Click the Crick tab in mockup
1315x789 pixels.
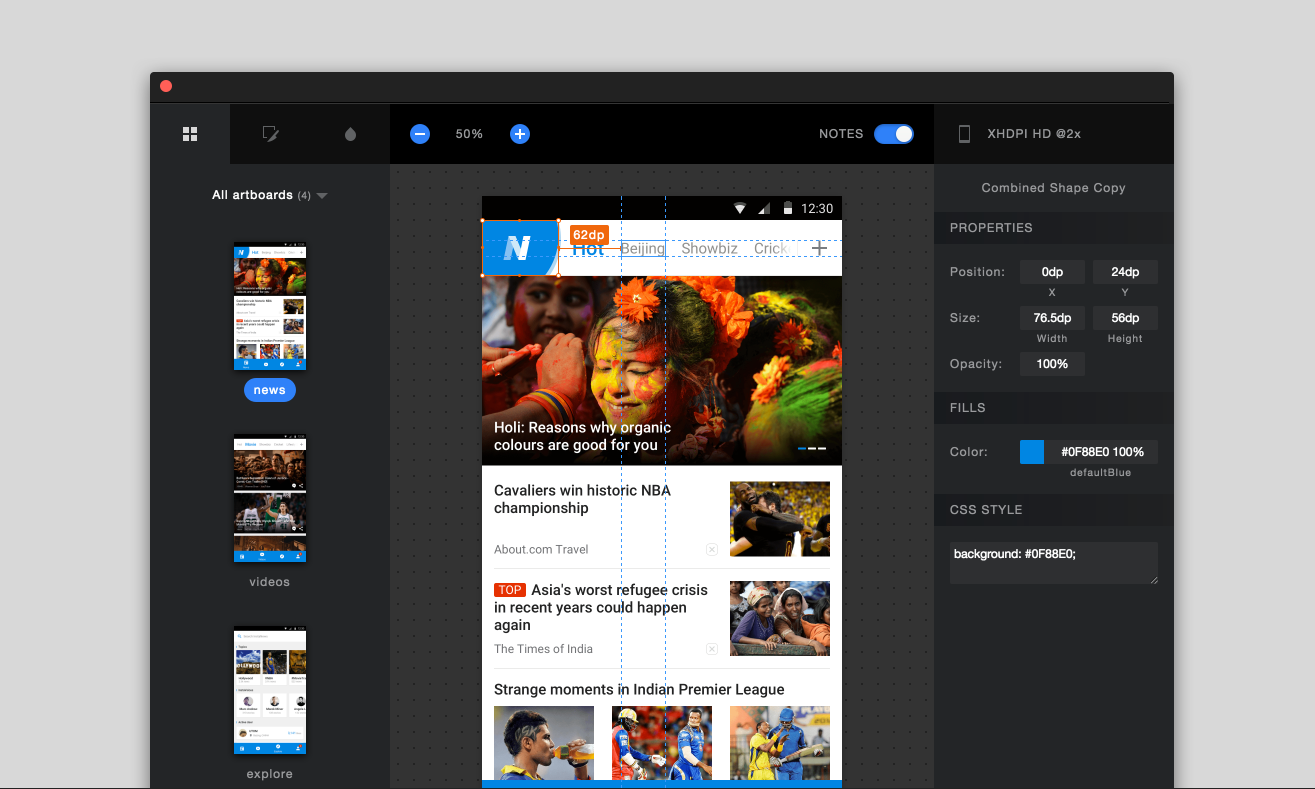771,248
